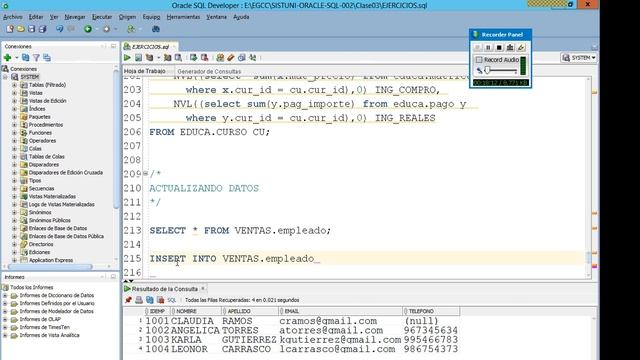Click the Run Script icon

click(x=138, y=58)
